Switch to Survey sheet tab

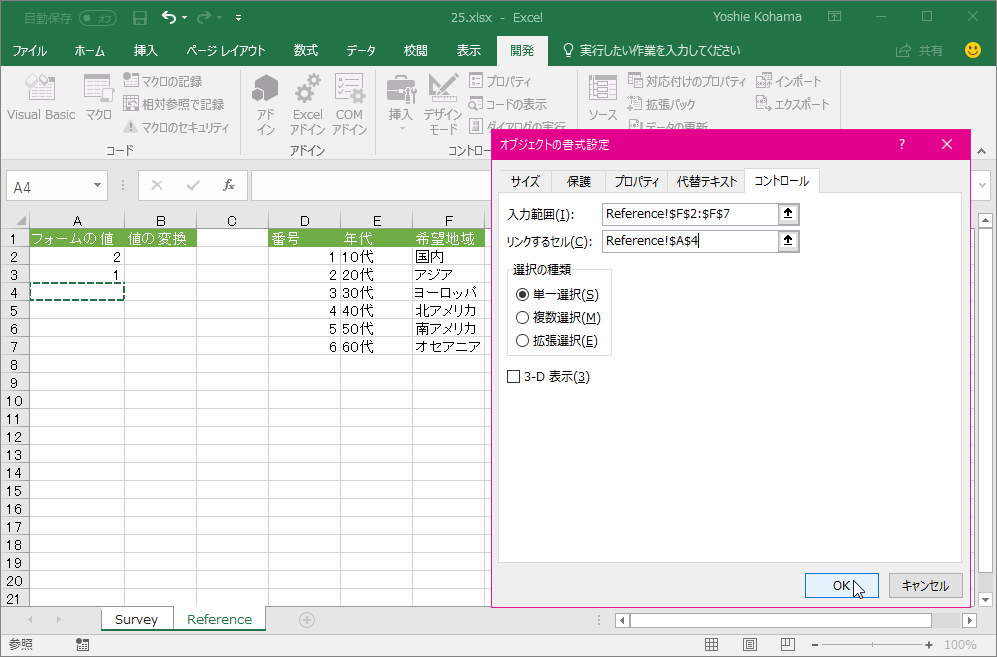point(136,619)
